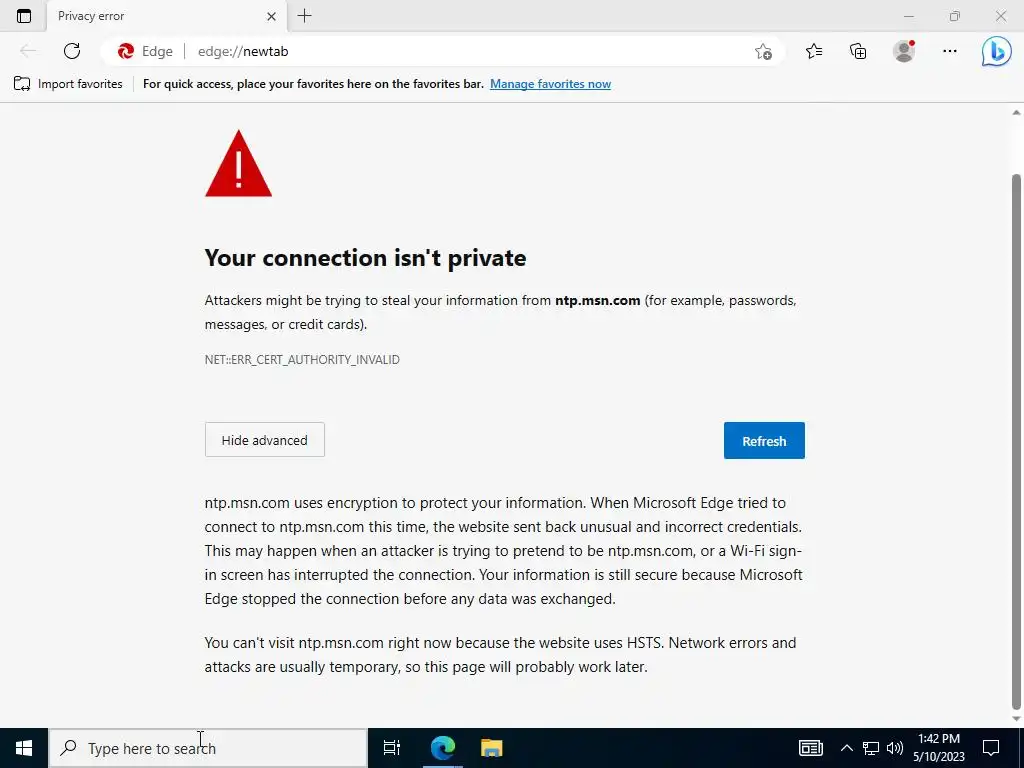
Task: Open File Explorer from taskbar
Action: pyautogui.click(x=492, y=748)
